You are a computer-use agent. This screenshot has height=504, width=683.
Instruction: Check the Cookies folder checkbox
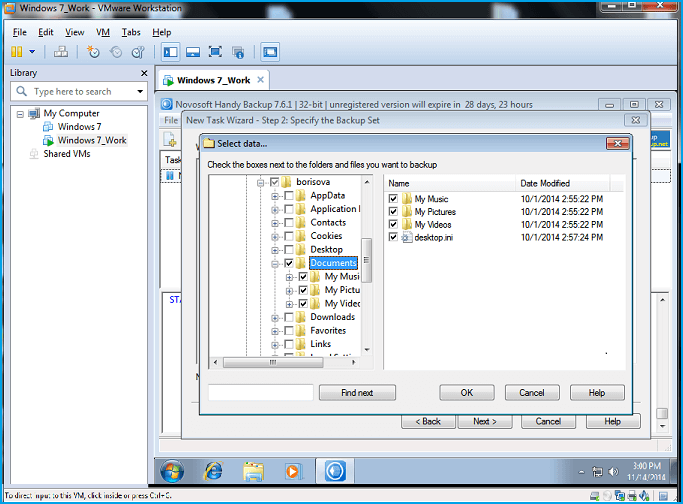289,236
